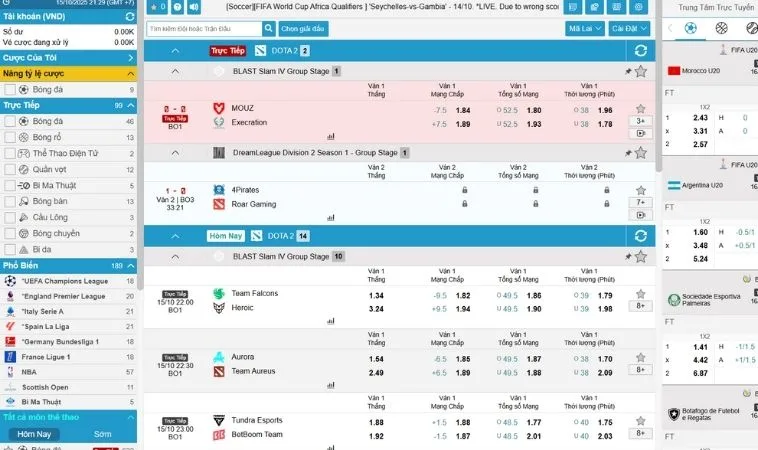Check the Bóng bàn live filter
Screen dimensions: 758x450
point(10,202)
